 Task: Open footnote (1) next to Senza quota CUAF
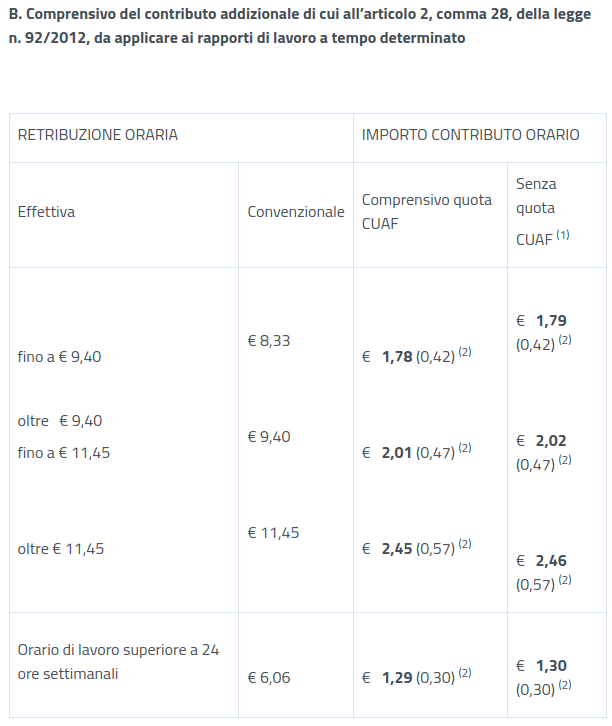563,235
